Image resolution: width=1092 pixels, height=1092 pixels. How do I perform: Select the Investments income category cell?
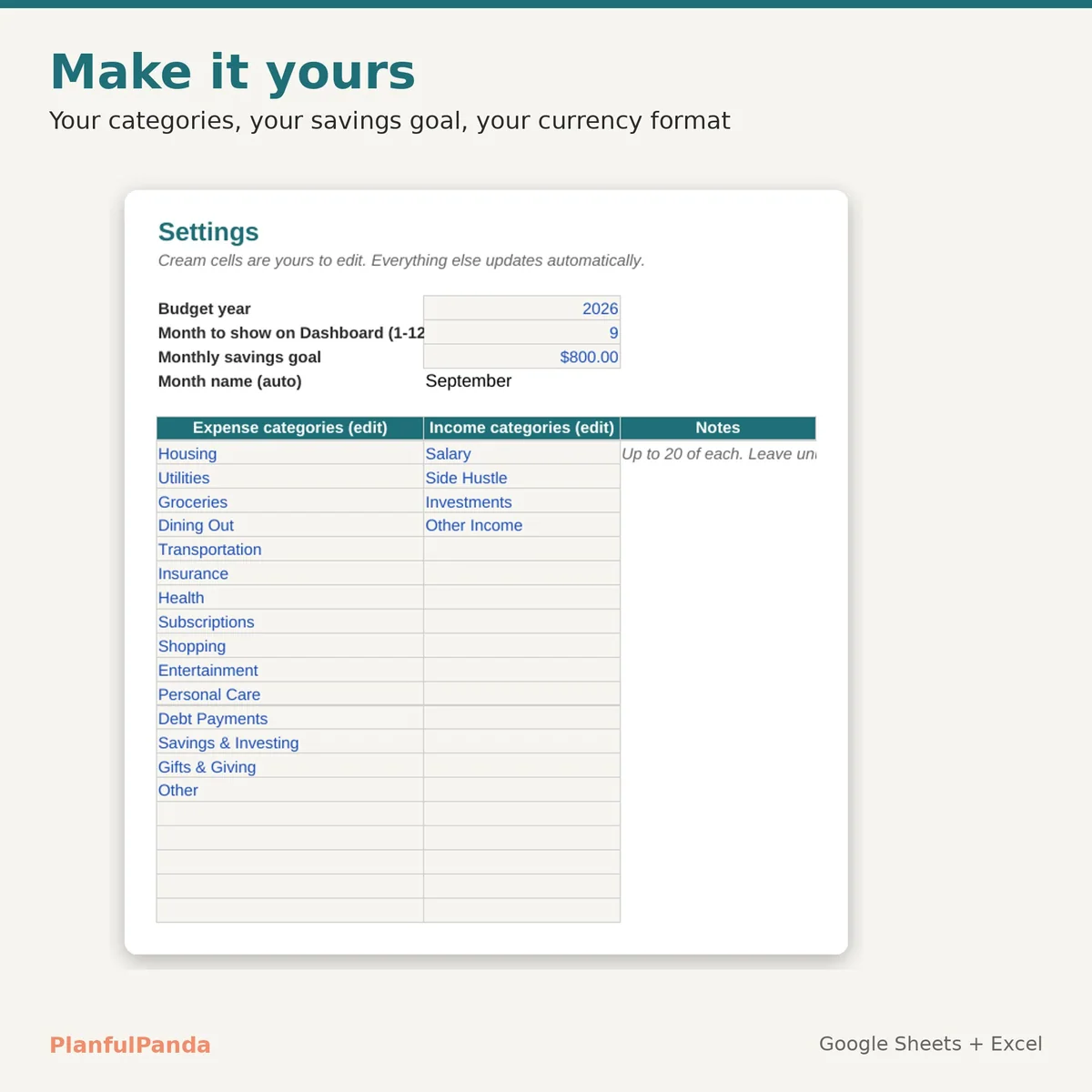pyautogui.click(x=521, y=501)
